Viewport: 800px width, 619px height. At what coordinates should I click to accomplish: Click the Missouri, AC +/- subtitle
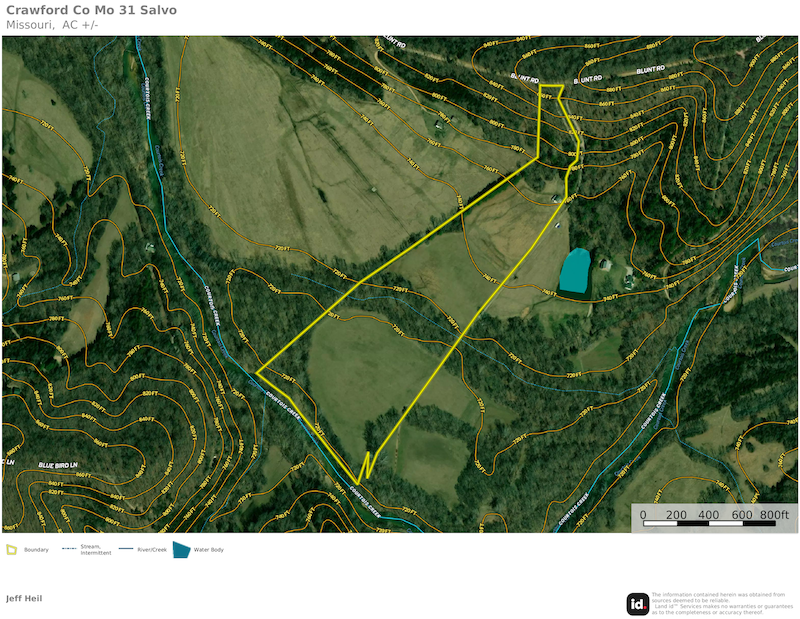[x=52, y=25]
